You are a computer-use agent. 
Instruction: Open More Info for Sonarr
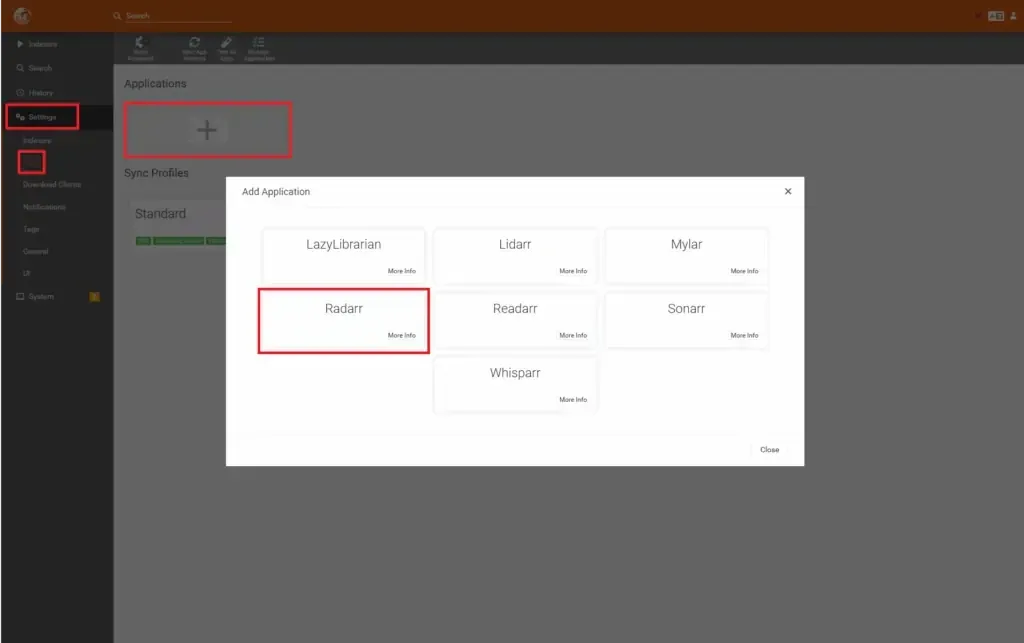(x=745, y=335)
